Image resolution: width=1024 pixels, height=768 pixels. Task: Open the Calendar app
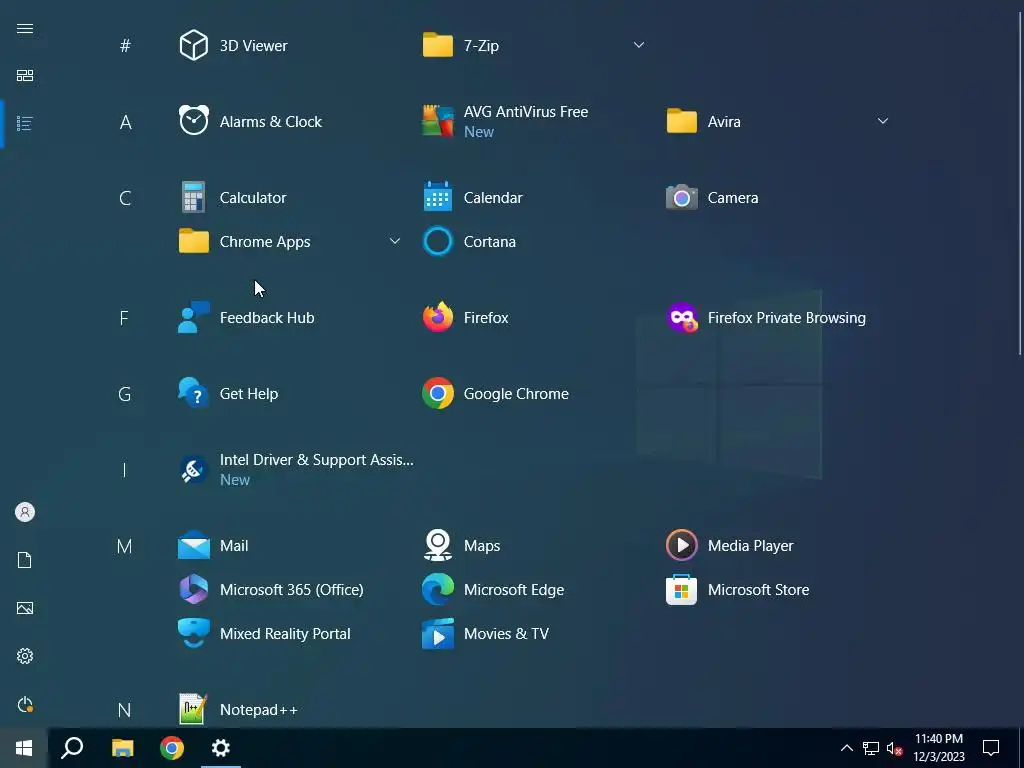[x=473, y=197]
